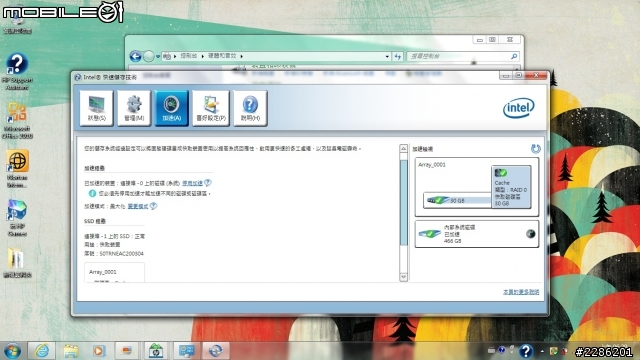This screenshot has height=360, width=640.
Task: Click the internal system disk drive icon
Action: [429, 234]
